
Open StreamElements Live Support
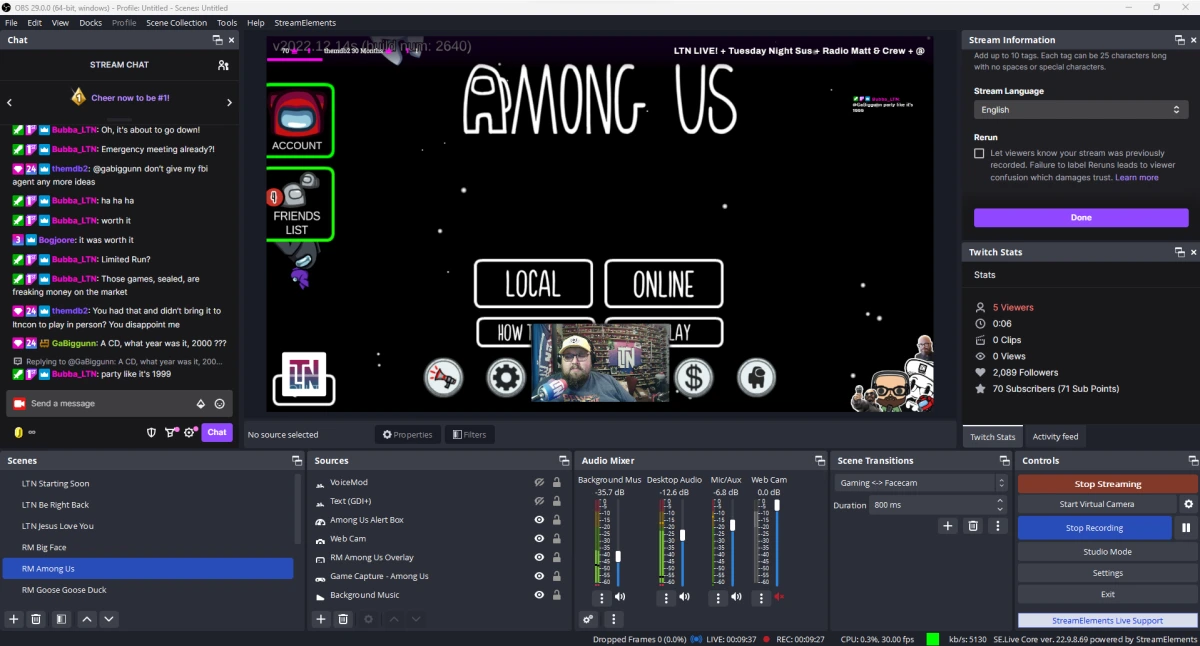point(1107,621)
